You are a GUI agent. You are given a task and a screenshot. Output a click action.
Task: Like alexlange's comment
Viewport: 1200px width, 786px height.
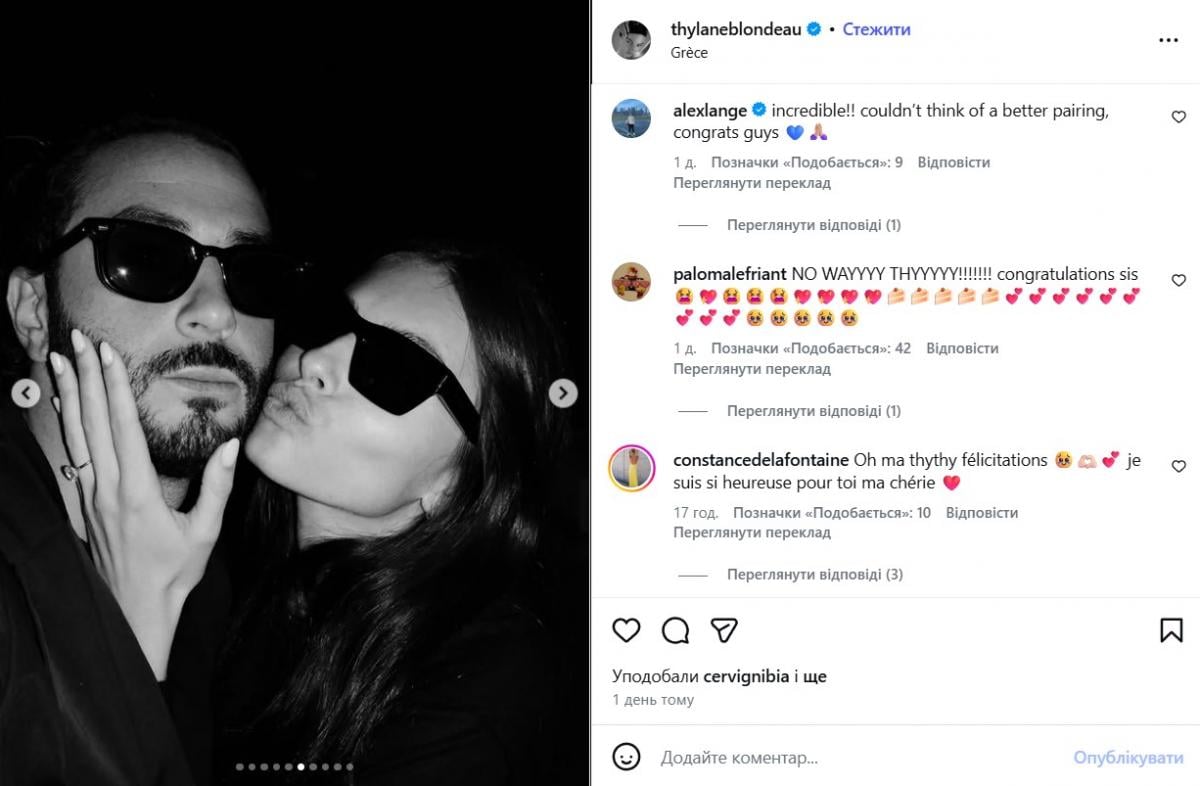click(1178, 117)
